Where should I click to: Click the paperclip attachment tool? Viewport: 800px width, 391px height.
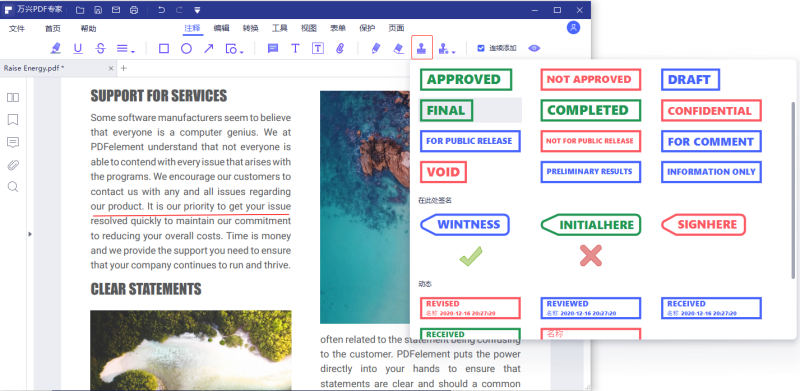point(340,48)
